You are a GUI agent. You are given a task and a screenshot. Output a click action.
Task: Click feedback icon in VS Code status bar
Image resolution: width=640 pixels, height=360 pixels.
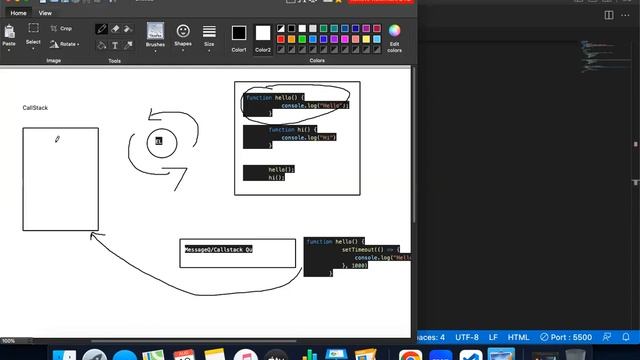pos(607,337)
